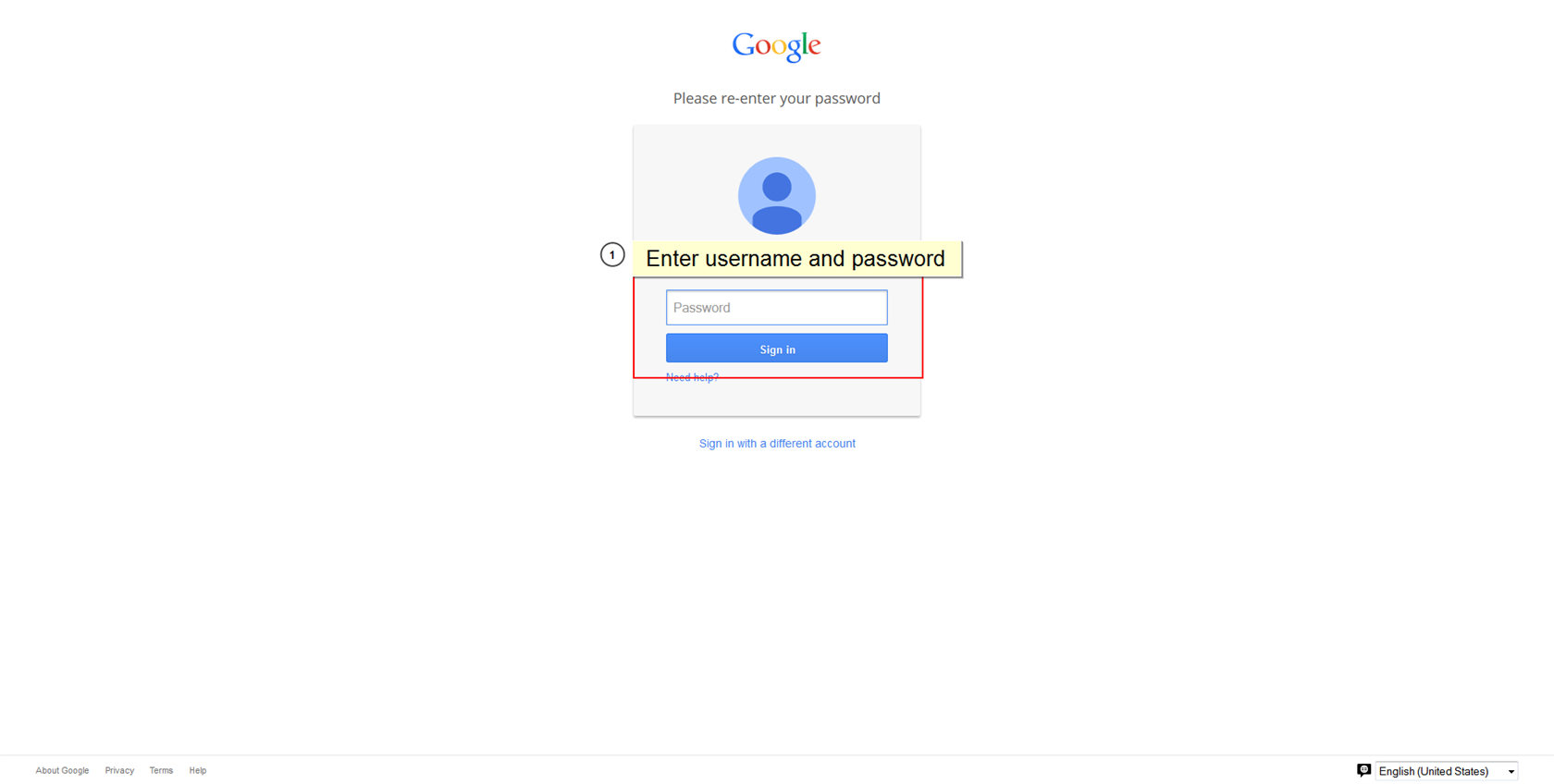Open the English (United States) language dropdown
Viewport: 1554px width, 784px height.
pos(1447,771)
